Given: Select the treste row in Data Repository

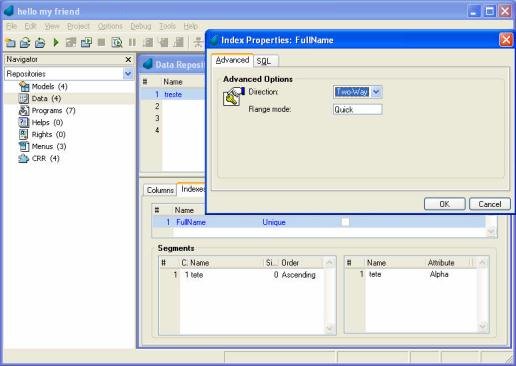Looking at the screenshot, I should point(173,94).
